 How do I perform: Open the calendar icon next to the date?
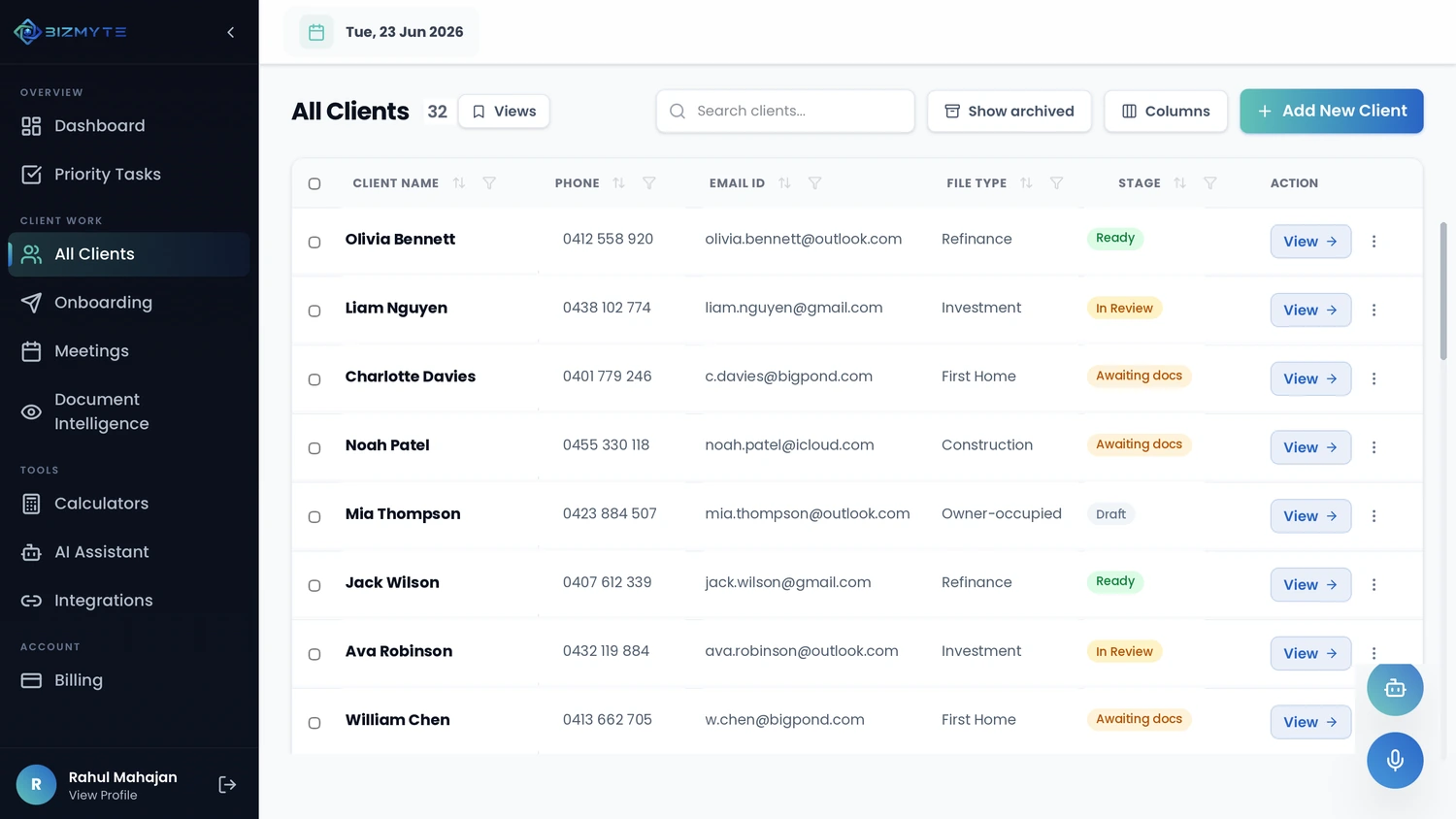[316, 32]
